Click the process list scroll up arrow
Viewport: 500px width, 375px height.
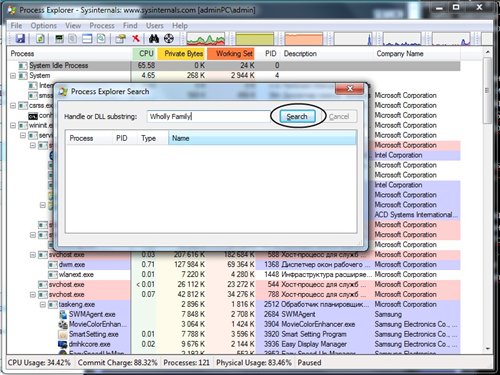point(488,52)
